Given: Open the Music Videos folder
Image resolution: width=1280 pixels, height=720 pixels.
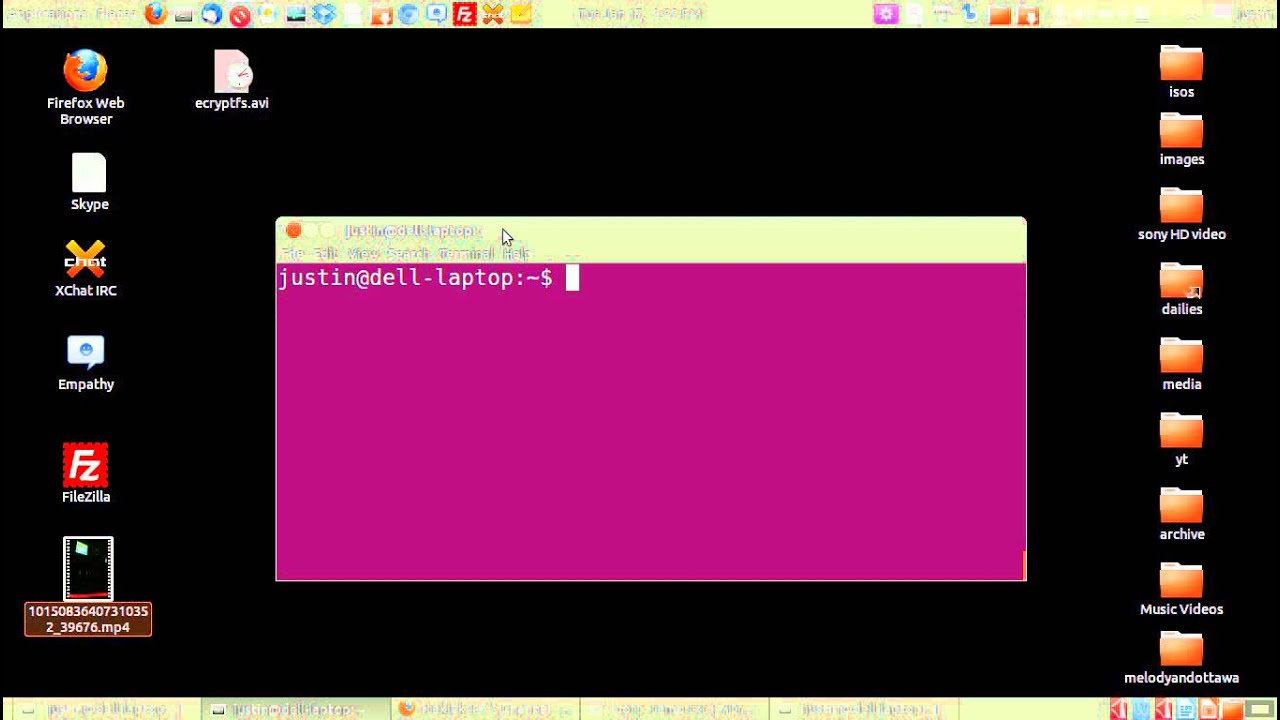Looking at the screenshot, I should click(1181, 582).
